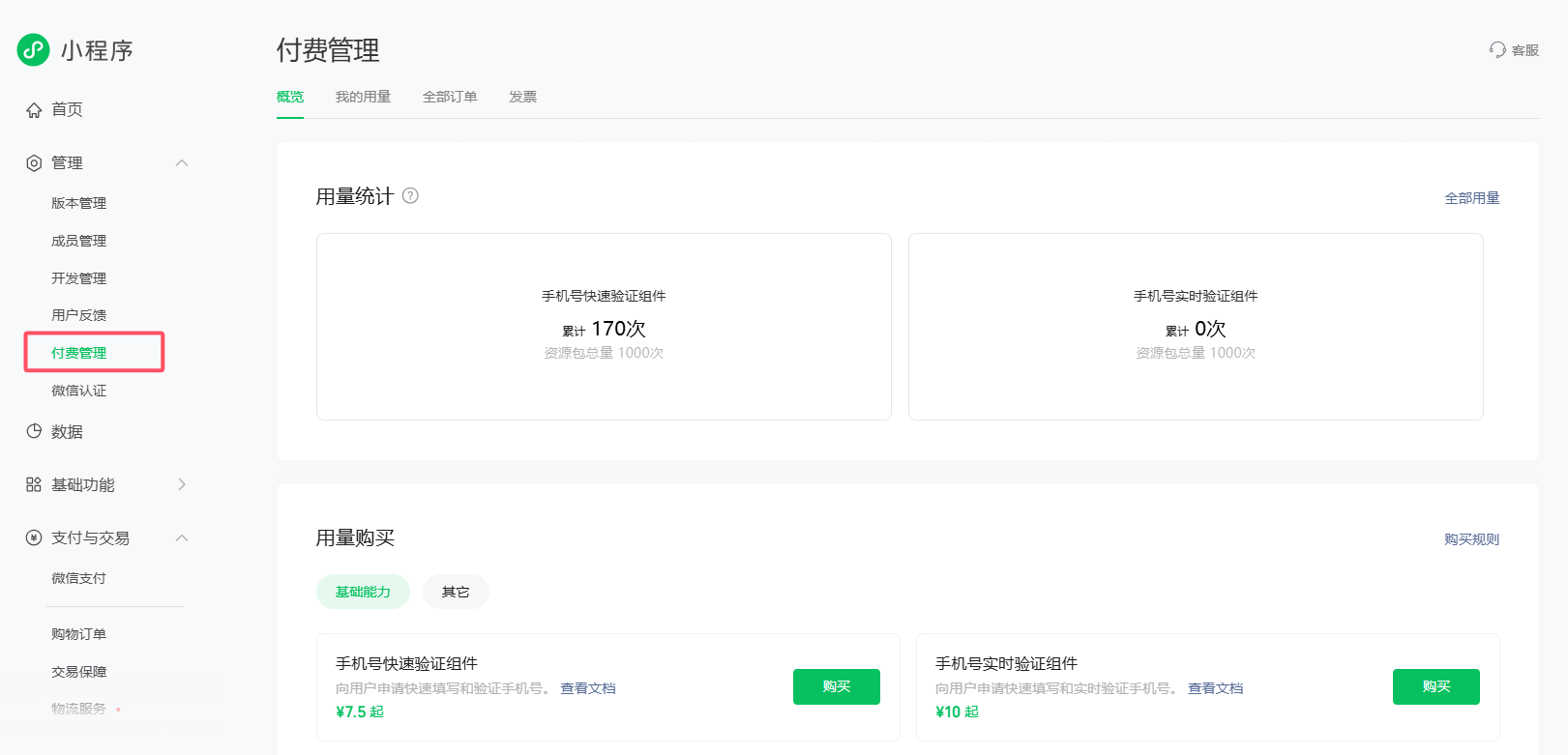1568x755 pixels.
Task: Click the ¥10 起 price text
Action: 957,711
